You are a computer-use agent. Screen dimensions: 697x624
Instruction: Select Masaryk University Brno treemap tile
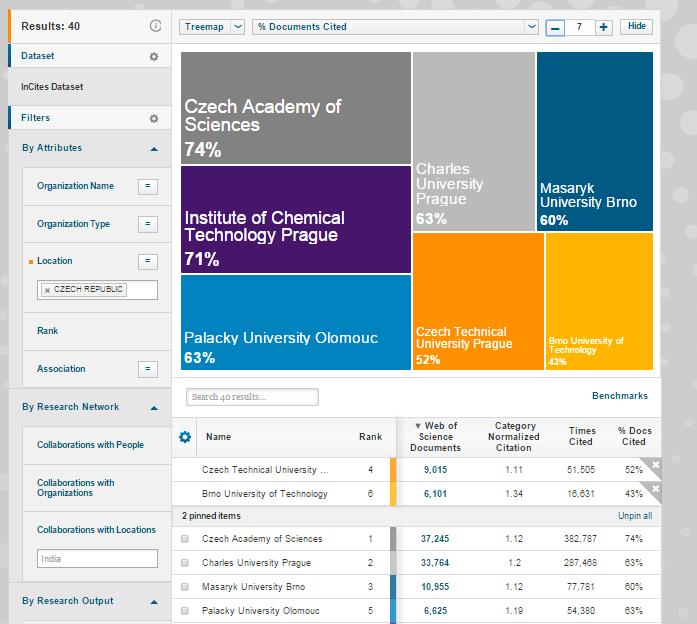595,141
